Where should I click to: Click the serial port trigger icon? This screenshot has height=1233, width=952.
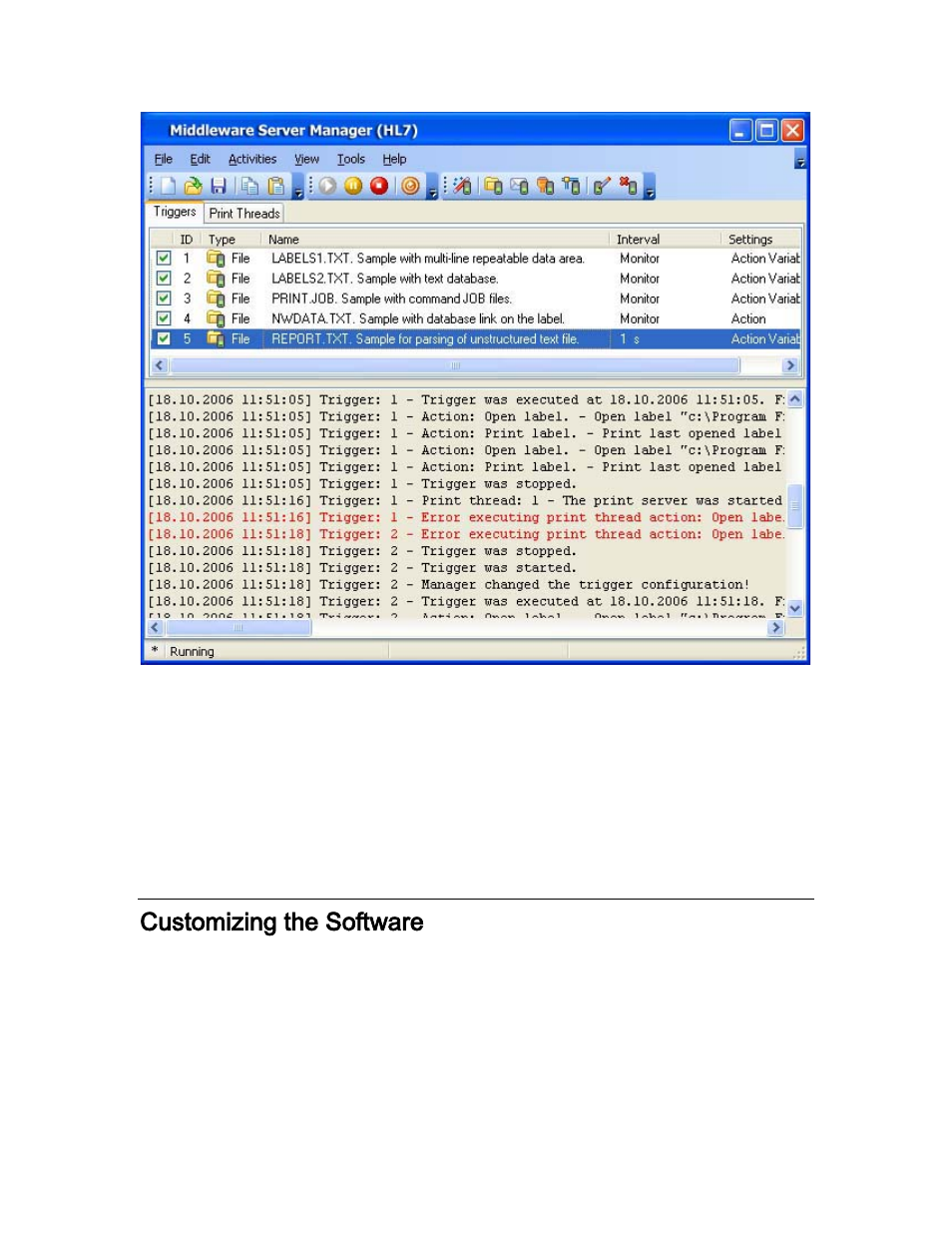pos(545,186)
